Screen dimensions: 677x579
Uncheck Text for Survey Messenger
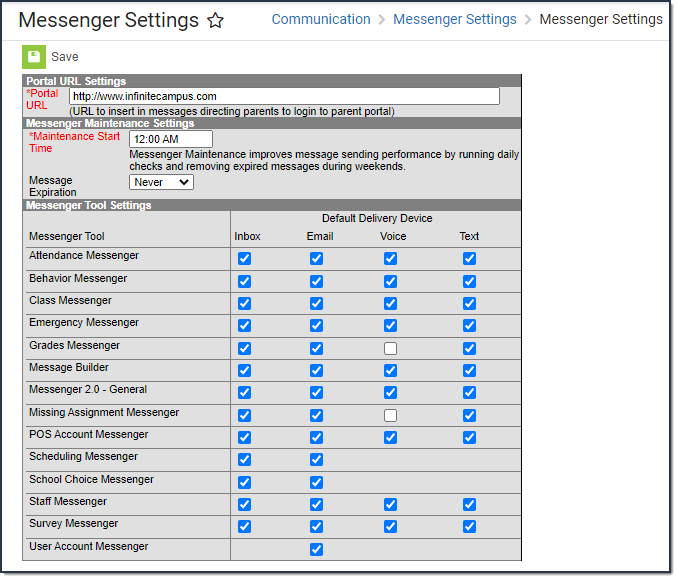pyautogui.click(x=469, y=526)
